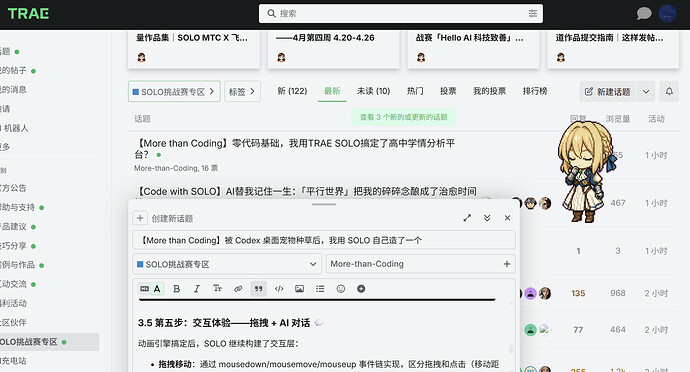This screenshot has width=690, height=372.
Task: Edit the topic title field
Action: 324,240
